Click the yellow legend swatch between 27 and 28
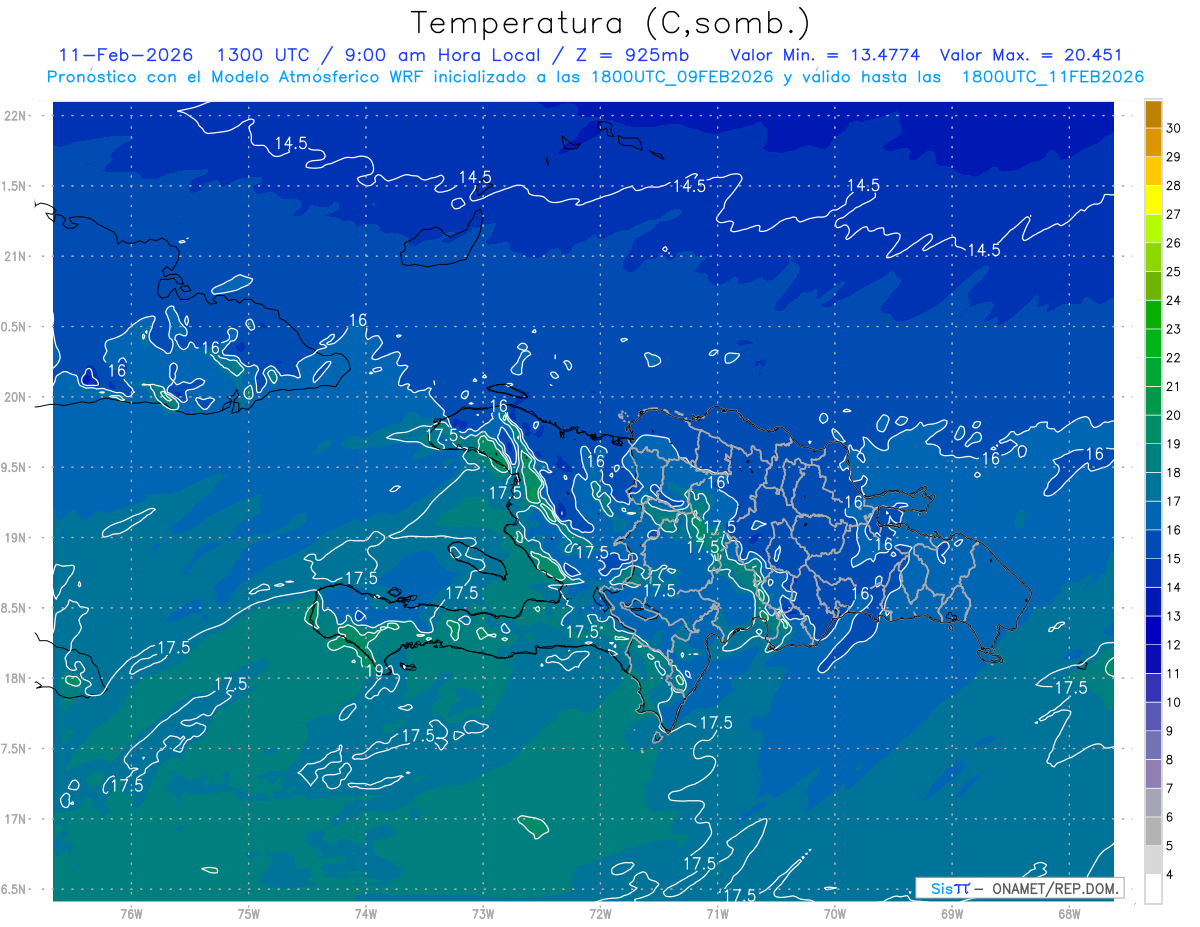Image resolution: width=1200 pixels, height=927 pixels. pos(1153,200)
